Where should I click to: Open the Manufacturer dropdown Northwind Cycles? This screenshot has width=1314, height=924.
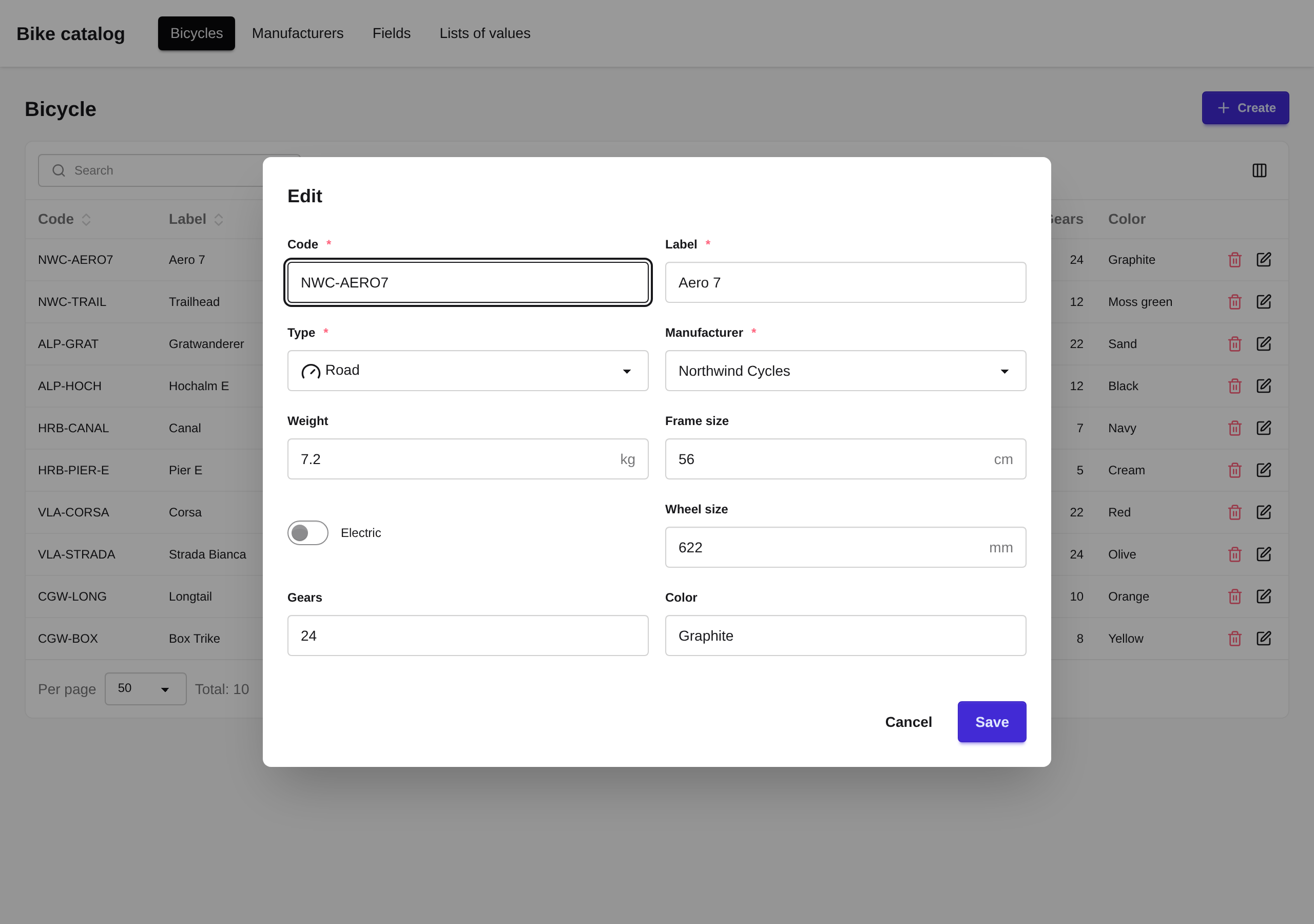[x=845, y=371]
